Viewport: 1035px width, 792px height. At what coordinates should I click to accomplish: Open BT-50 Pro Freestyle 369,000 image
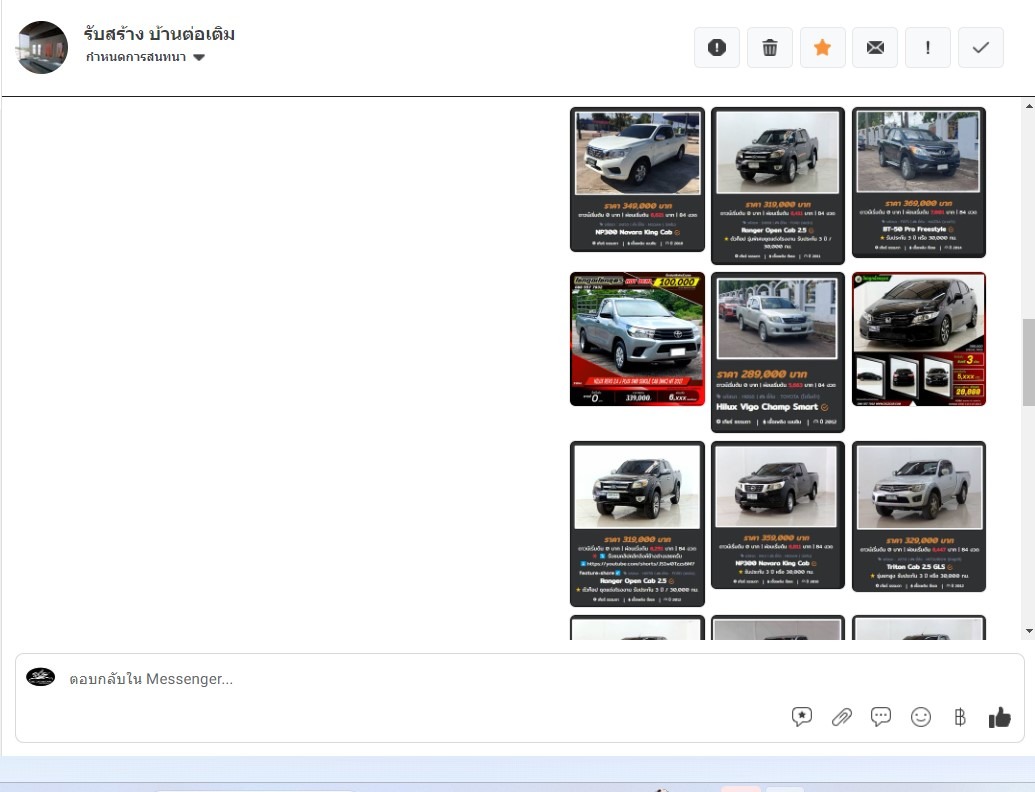[919, 182]
